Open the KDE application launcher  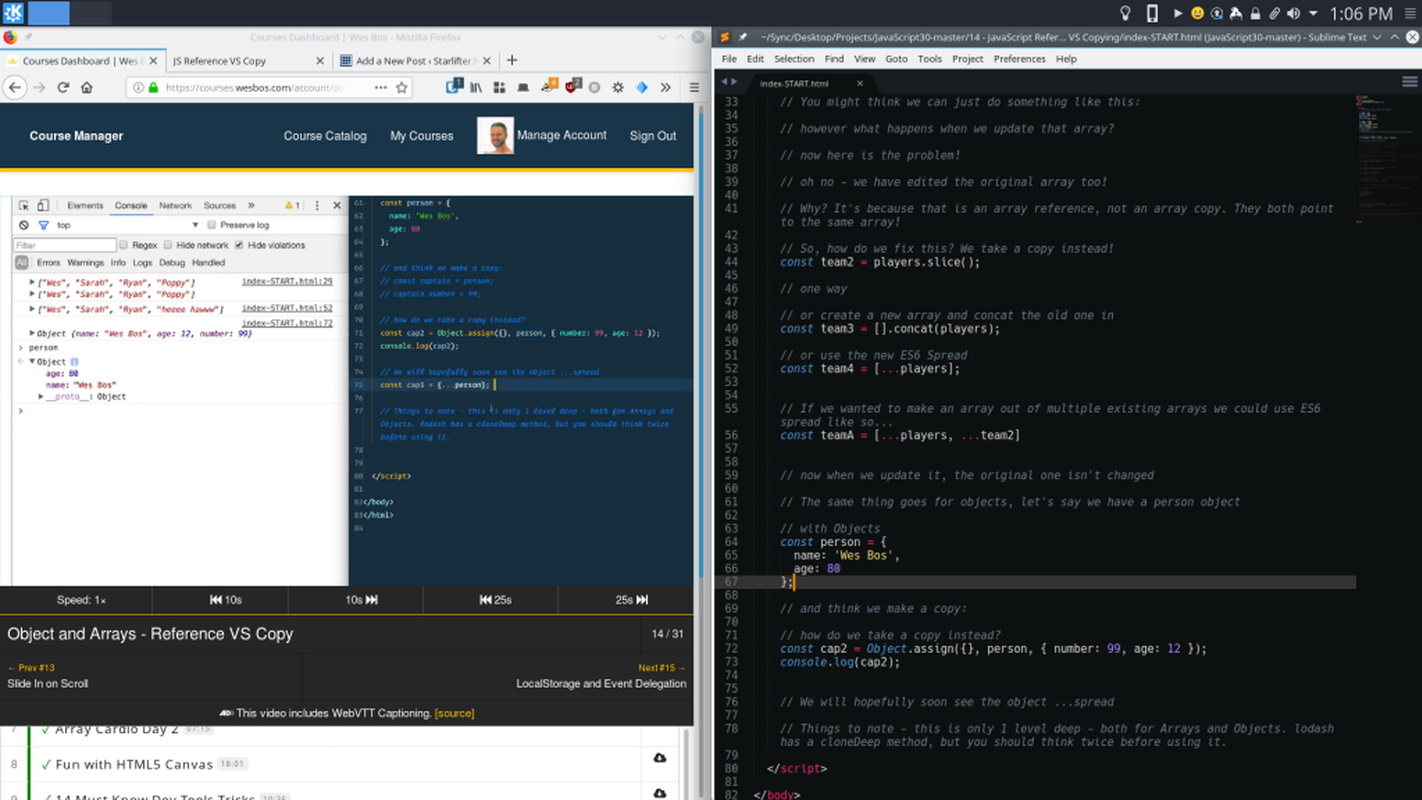point(13,13)
